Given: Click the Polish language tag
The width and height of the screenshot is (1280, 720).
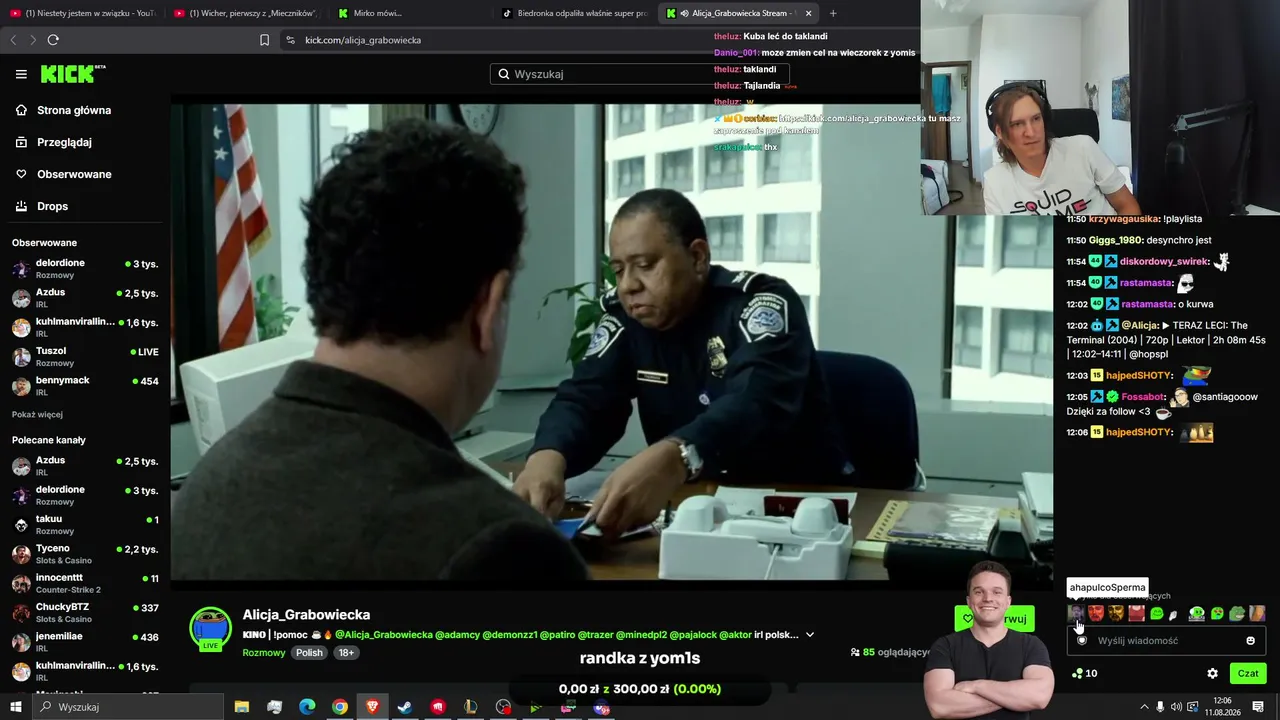Looking at the screenshot, I should [309, 653].
